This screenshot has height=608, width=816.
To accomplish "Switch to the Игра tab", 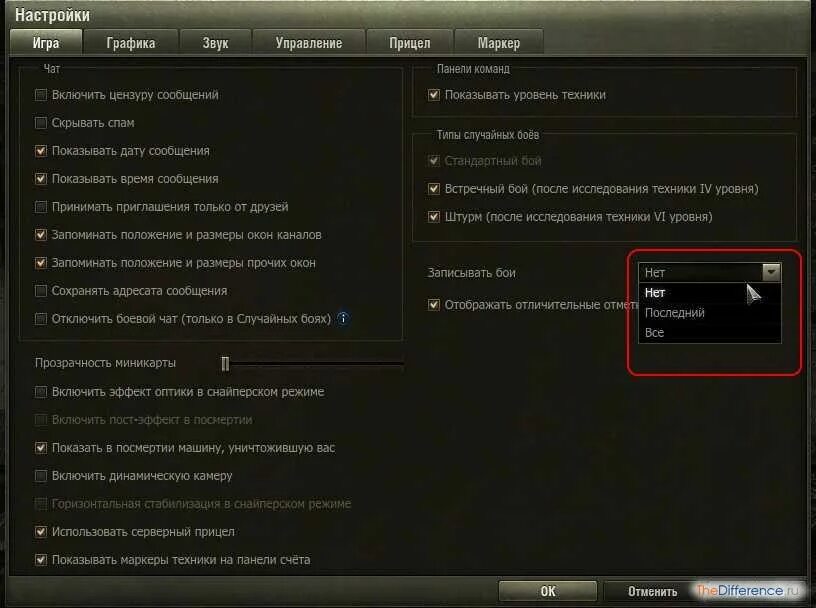I will [46, 43].
